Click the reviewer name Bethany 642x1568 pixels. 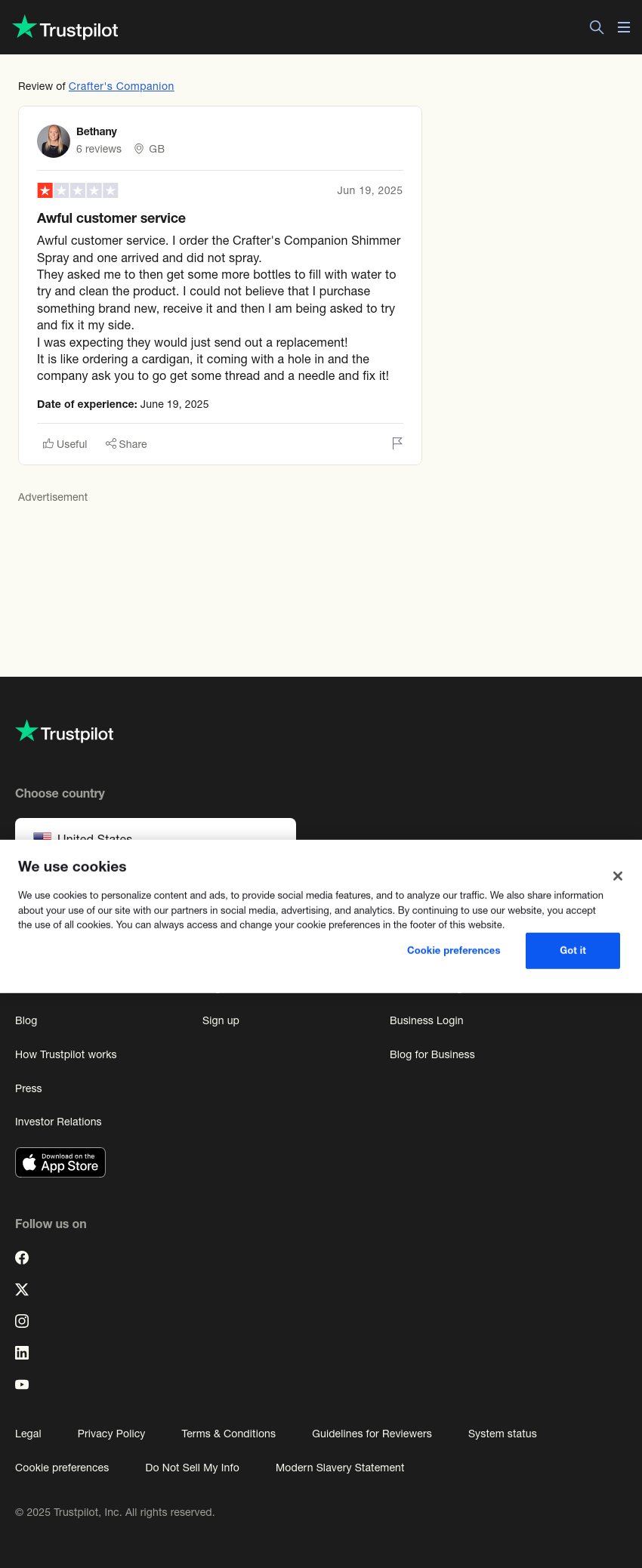click(97, 131)
